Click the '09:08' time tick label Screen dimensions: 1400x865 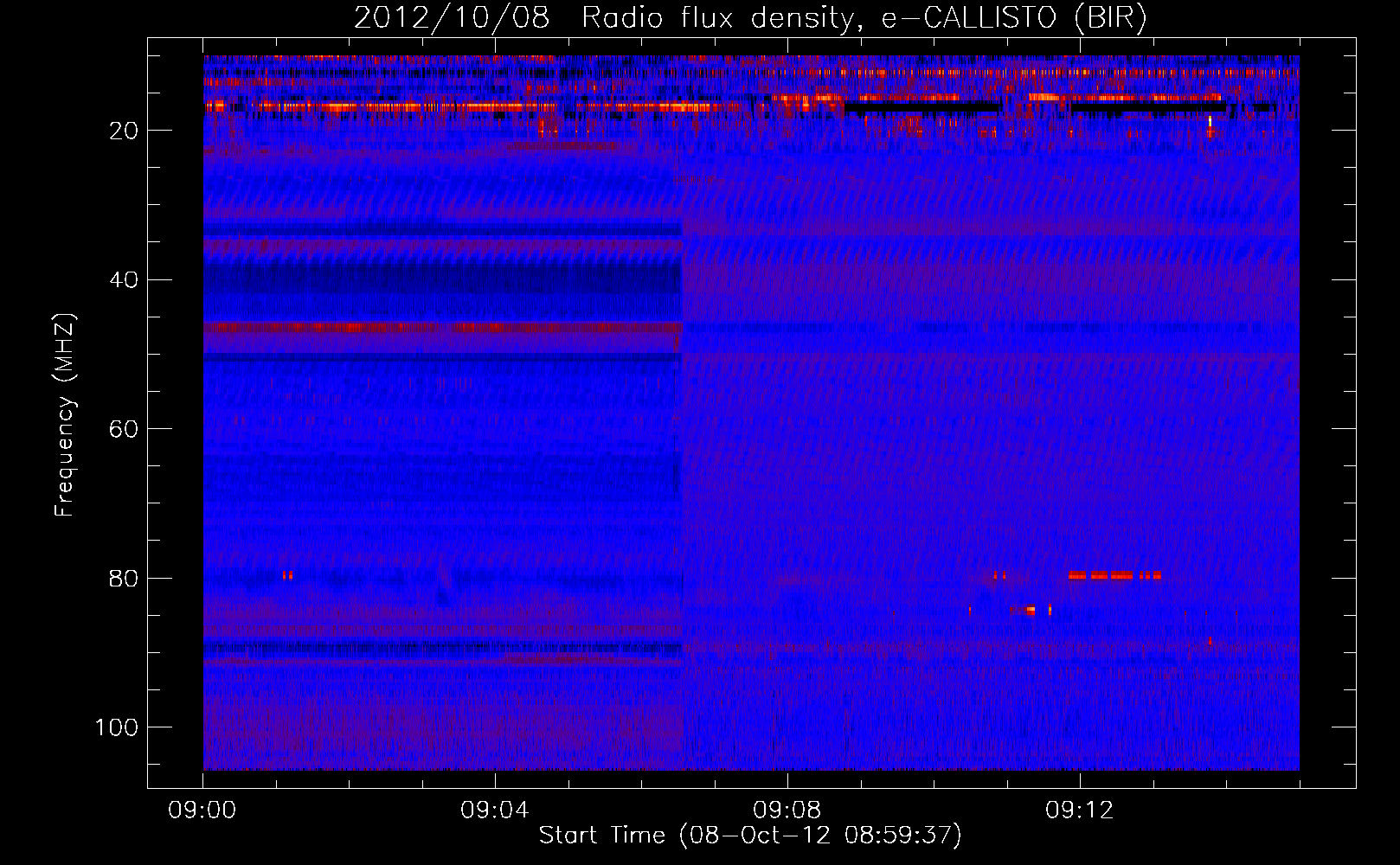pyautogui.click(x=787, y=811)
